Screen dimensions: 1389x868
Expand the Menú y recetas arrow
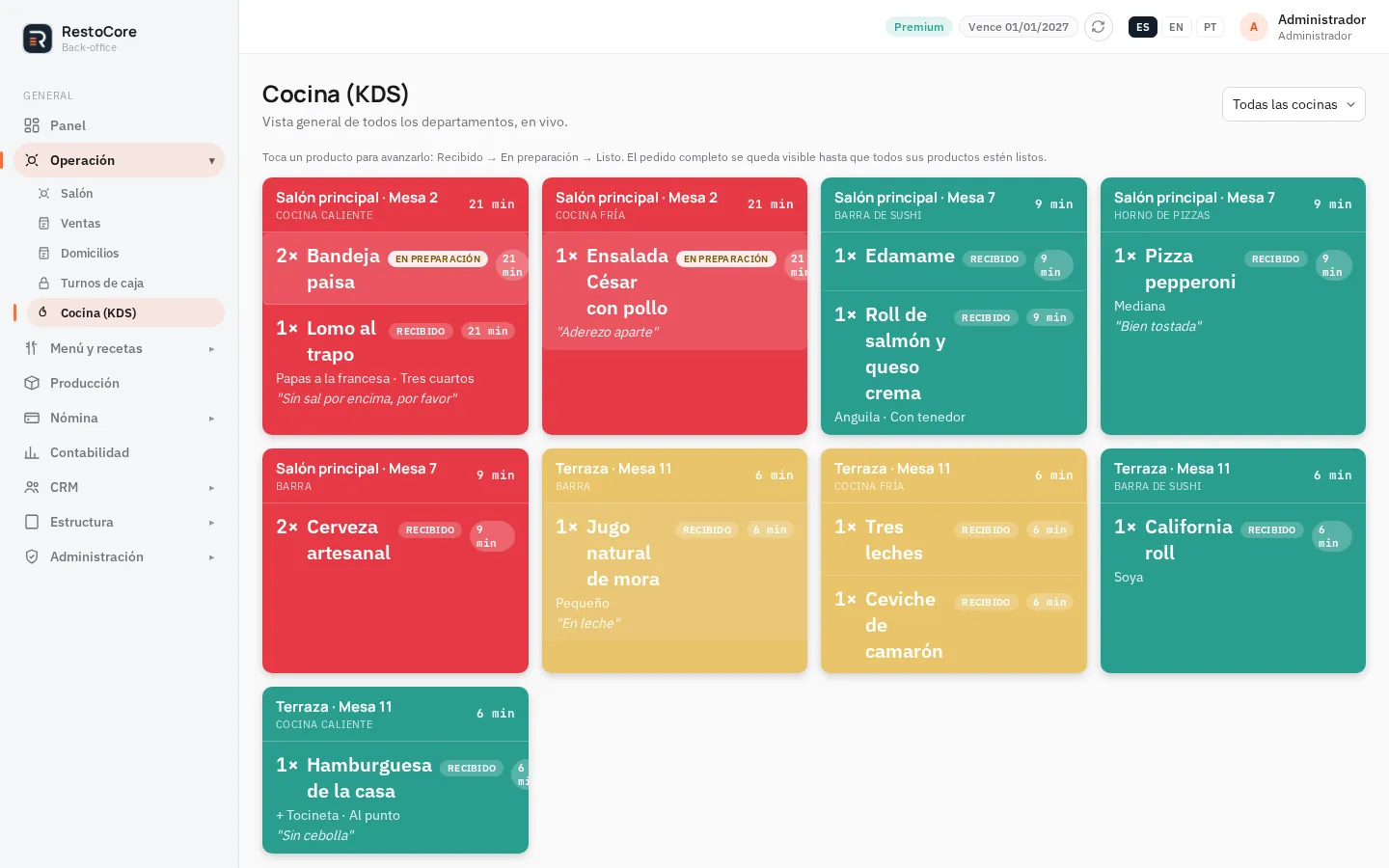click(x=211, y=349)
